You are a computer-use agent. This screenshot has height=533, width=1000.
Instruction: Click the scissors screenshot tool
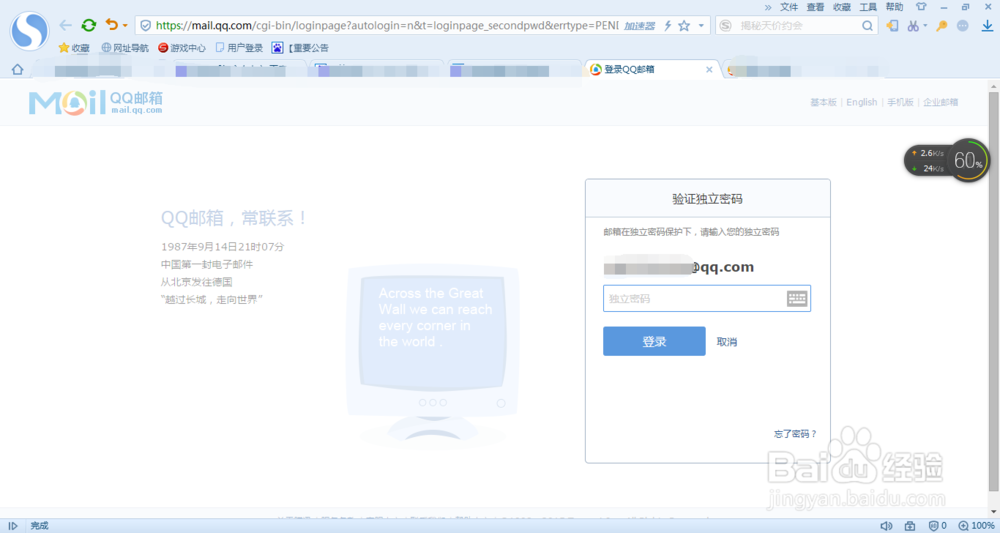pos(914,26)
